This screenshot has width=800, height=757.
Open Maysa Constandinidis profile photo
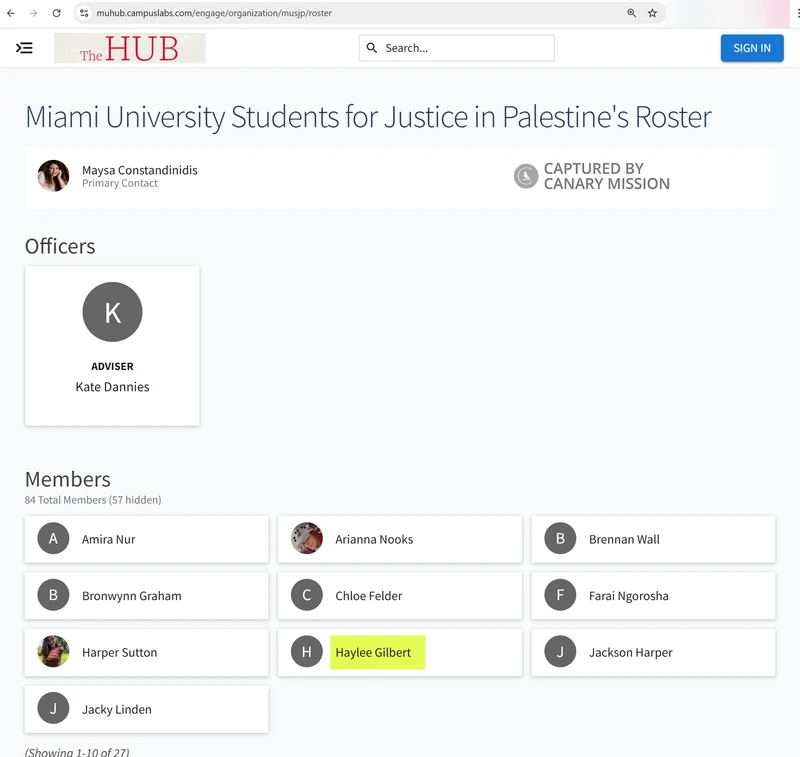point(53,176)
